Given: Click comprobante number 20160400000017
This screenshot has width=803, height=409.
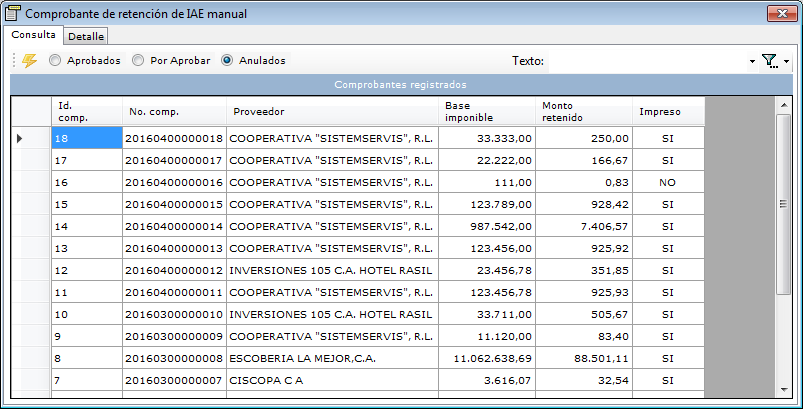Looking at the screenshot, I should point(174,160).
